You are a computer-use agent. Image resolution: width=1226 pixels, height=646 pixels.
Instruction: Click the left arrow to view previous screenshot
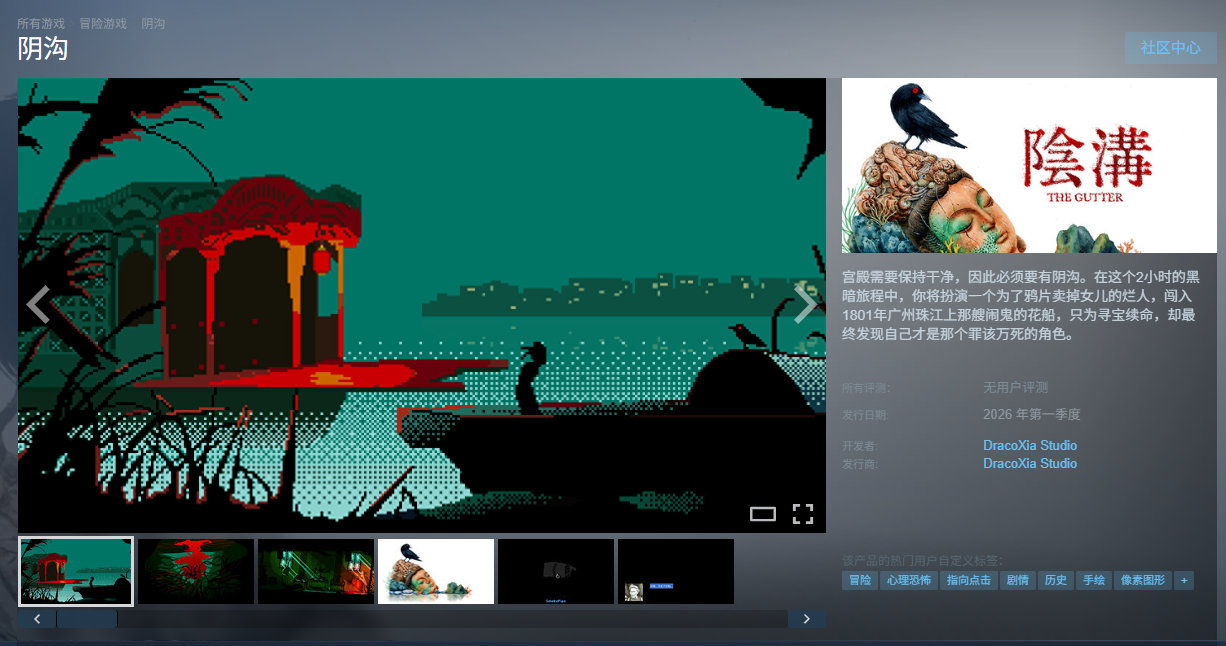38,305
